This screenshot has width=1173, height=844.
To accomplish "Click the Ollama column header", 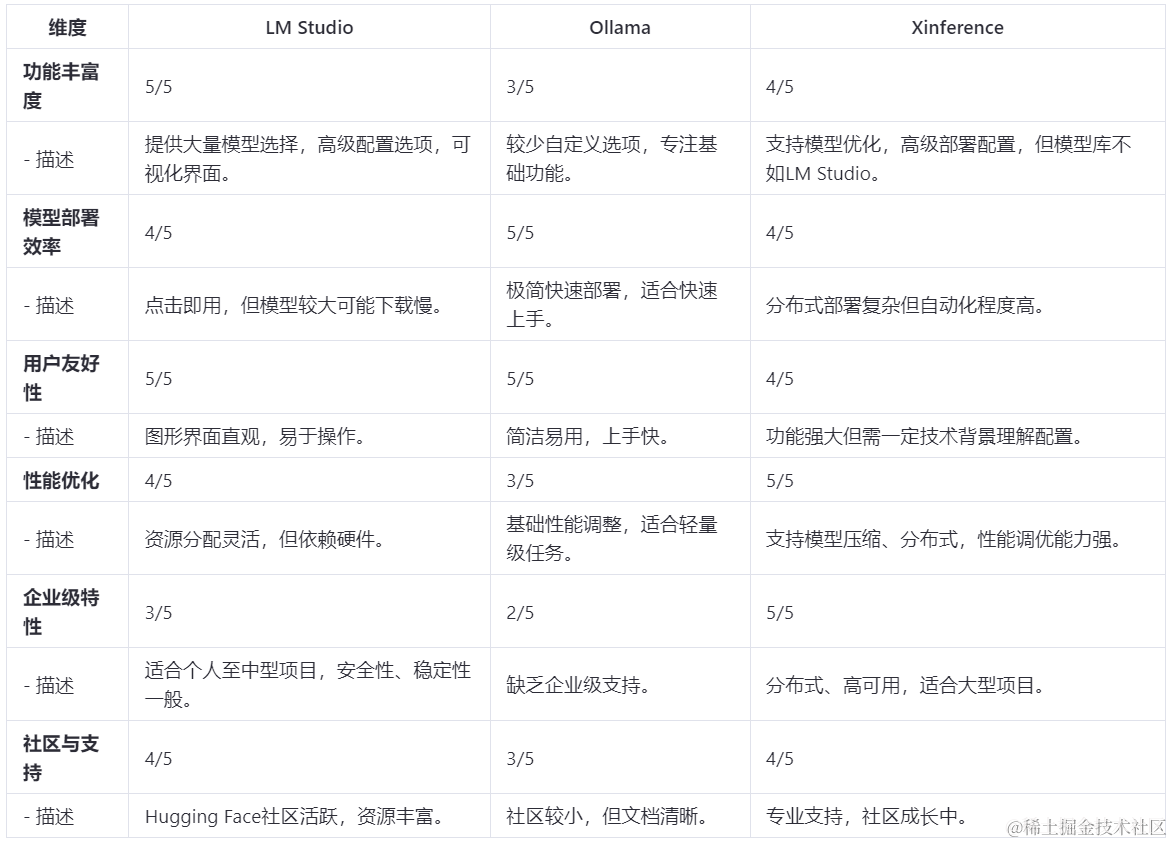I will [x=619, y=28].
